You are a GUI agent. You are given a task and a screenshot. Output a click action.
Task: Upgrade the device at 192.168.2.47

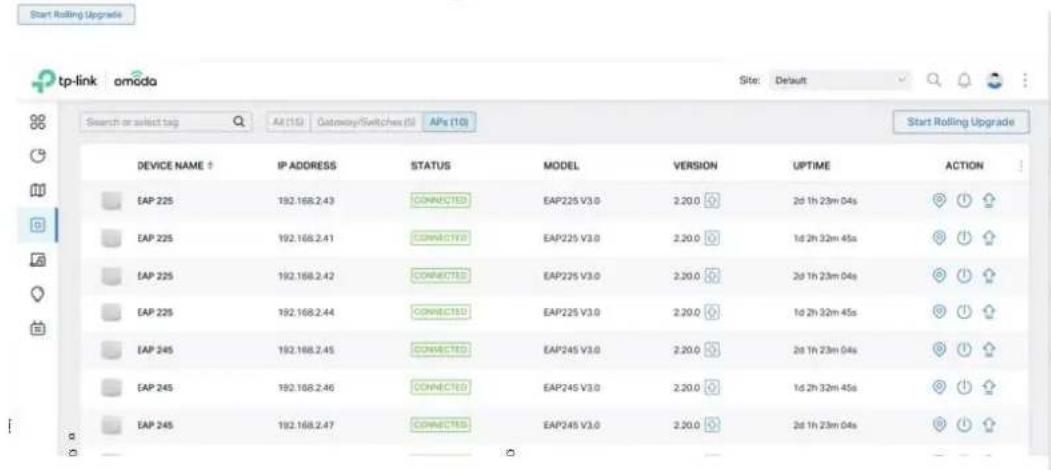[x=989, y=424]
